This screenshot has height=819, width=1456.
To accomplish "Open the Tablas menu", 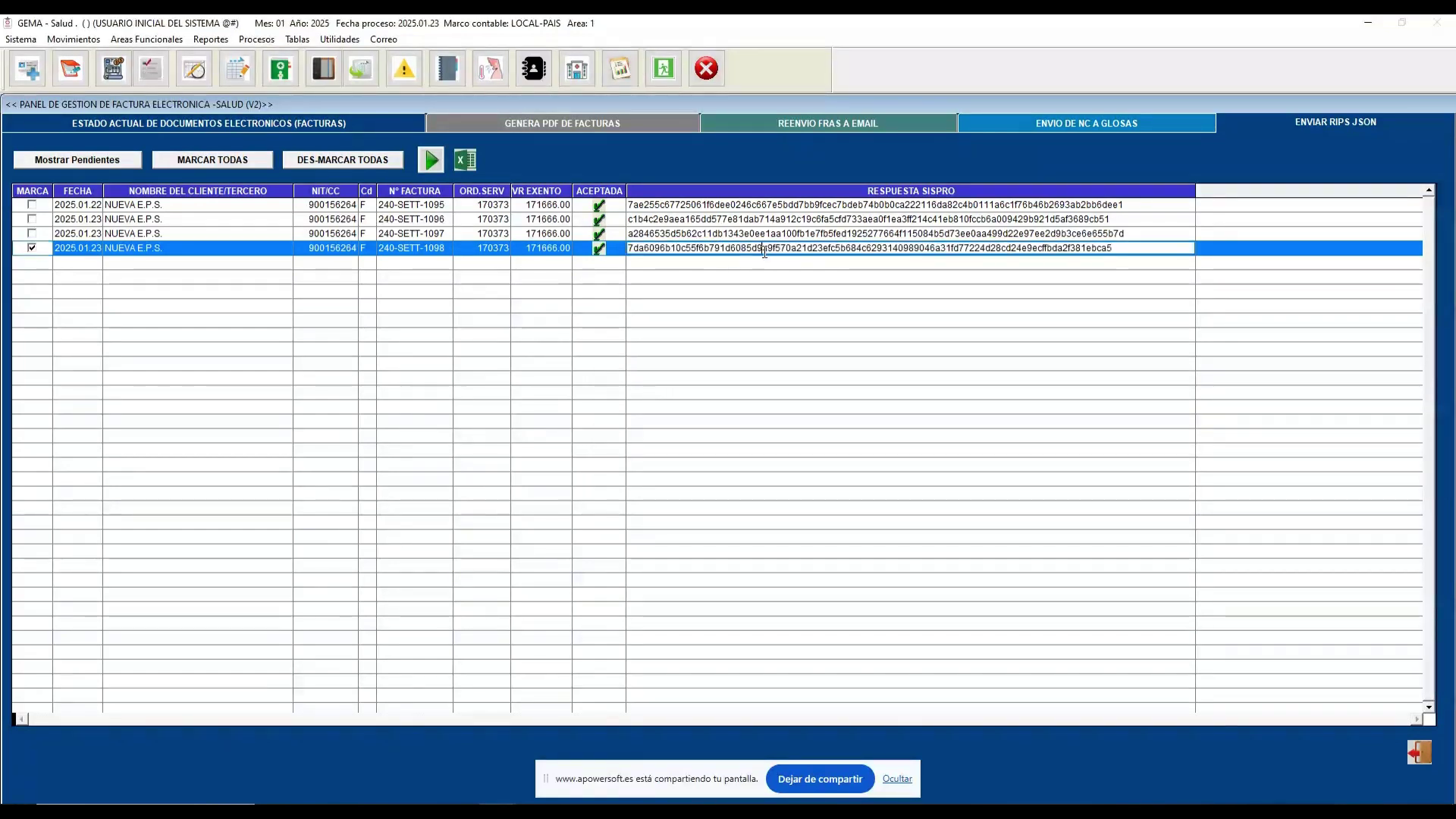I will 297,39.
